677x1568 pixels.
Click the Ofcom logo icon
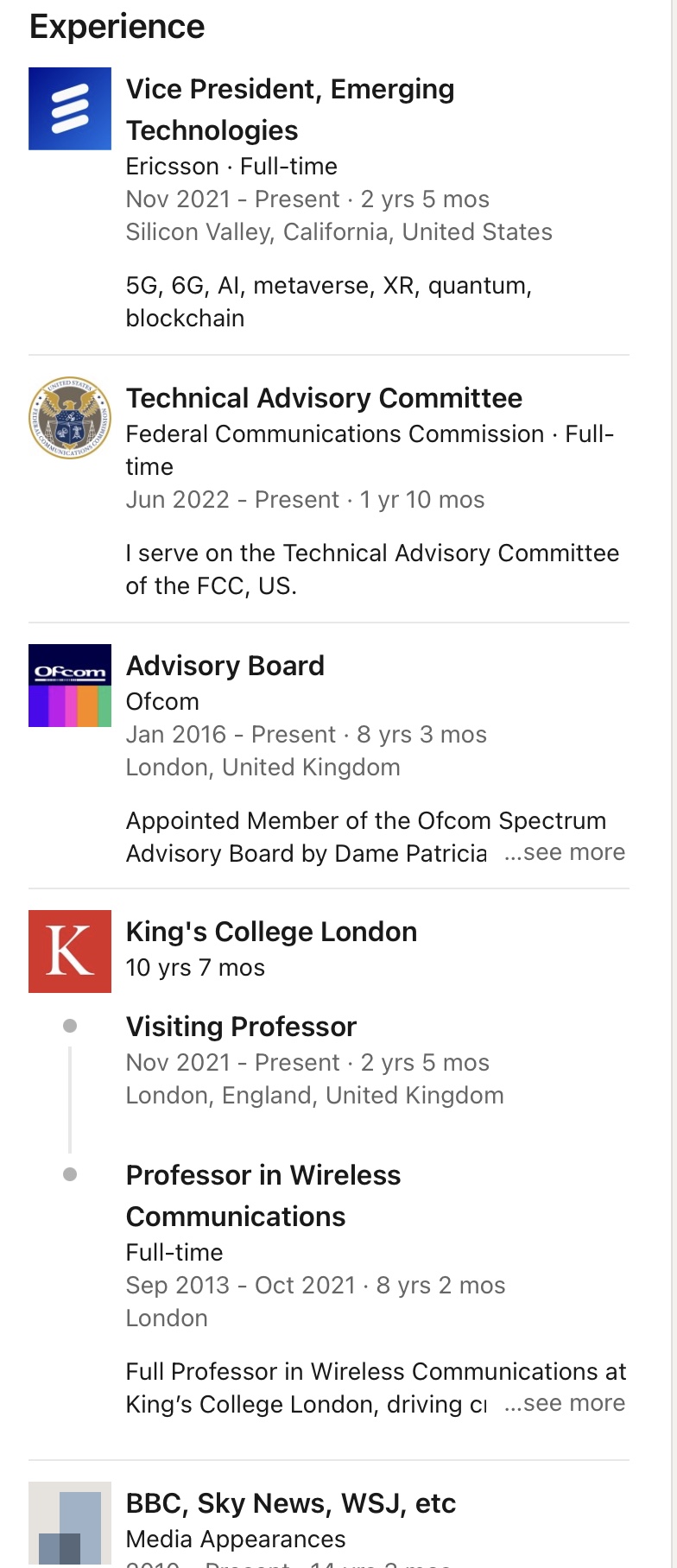click(x=70, y=686)
